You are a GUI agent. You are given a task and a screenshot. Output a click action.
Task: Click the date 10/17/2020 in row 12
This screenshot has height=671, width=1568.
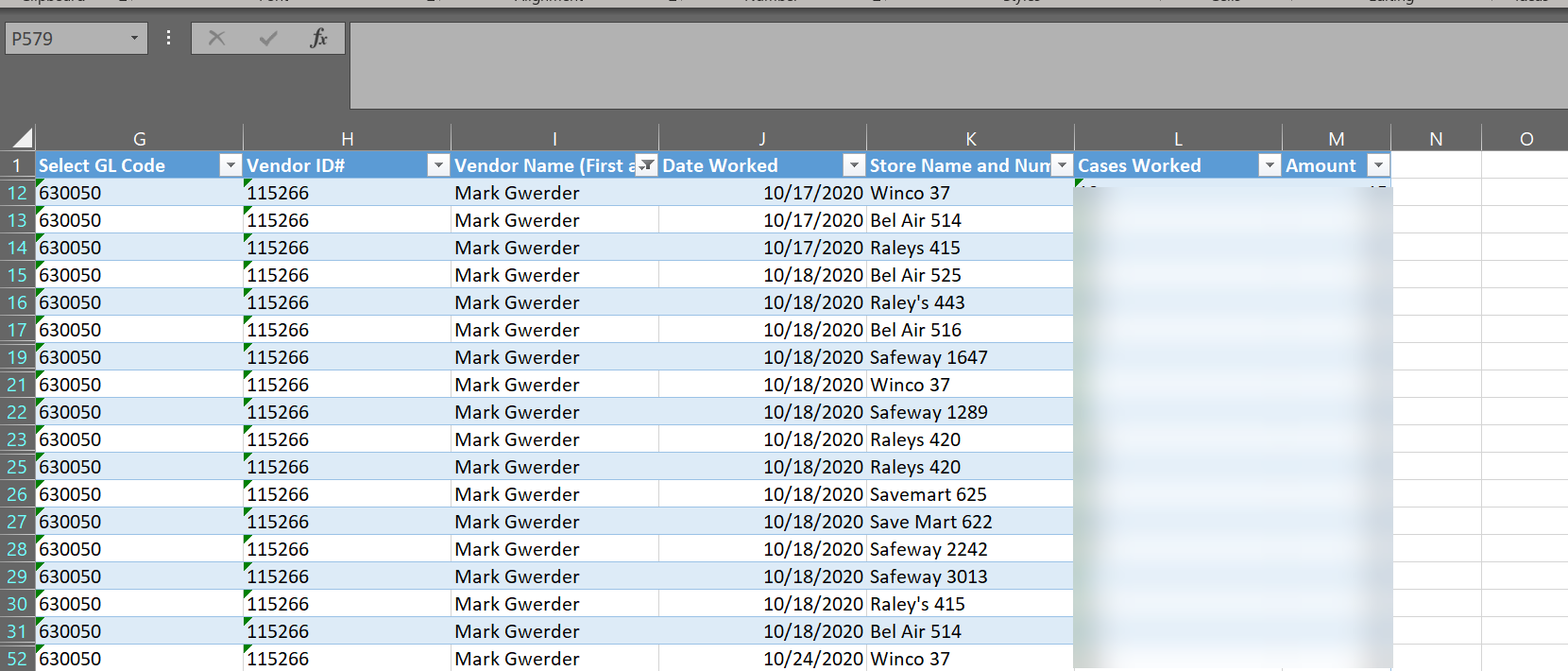[762, 193]
